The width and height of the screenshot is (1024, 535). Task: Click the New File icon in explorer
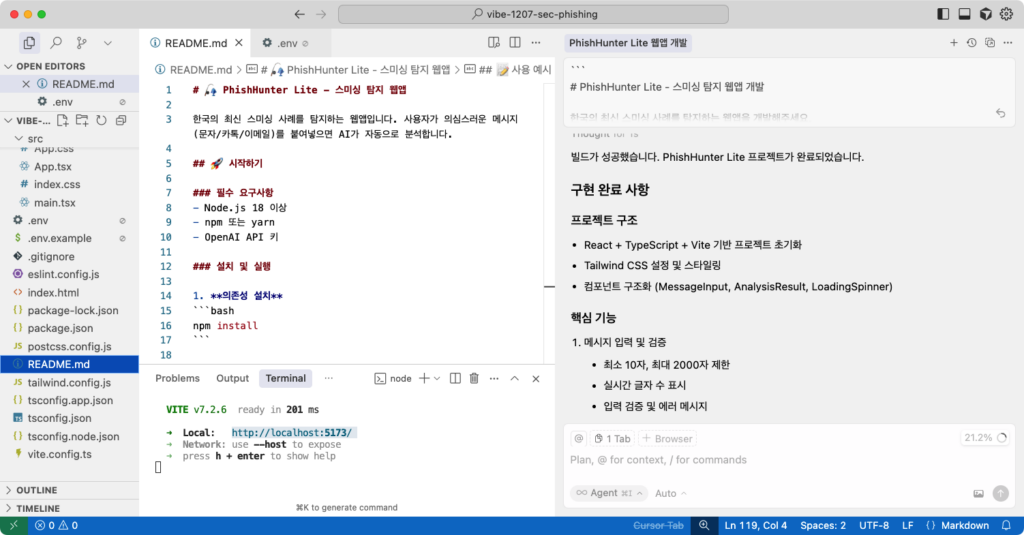pyautogui.click(x=63, y=120)
